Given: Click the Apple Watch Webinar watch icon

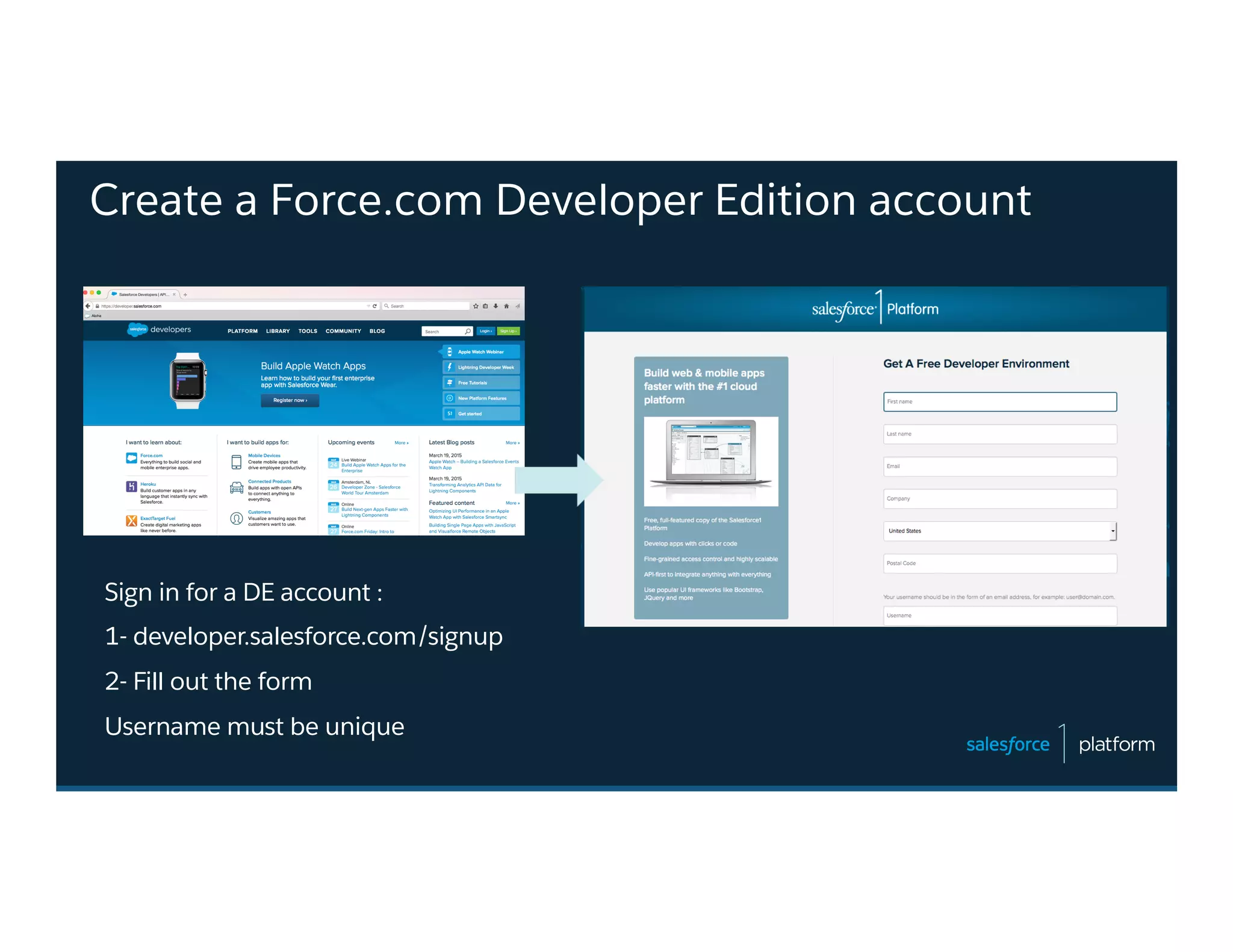Looking at the screenshot, I should click(x=450, y=351).
